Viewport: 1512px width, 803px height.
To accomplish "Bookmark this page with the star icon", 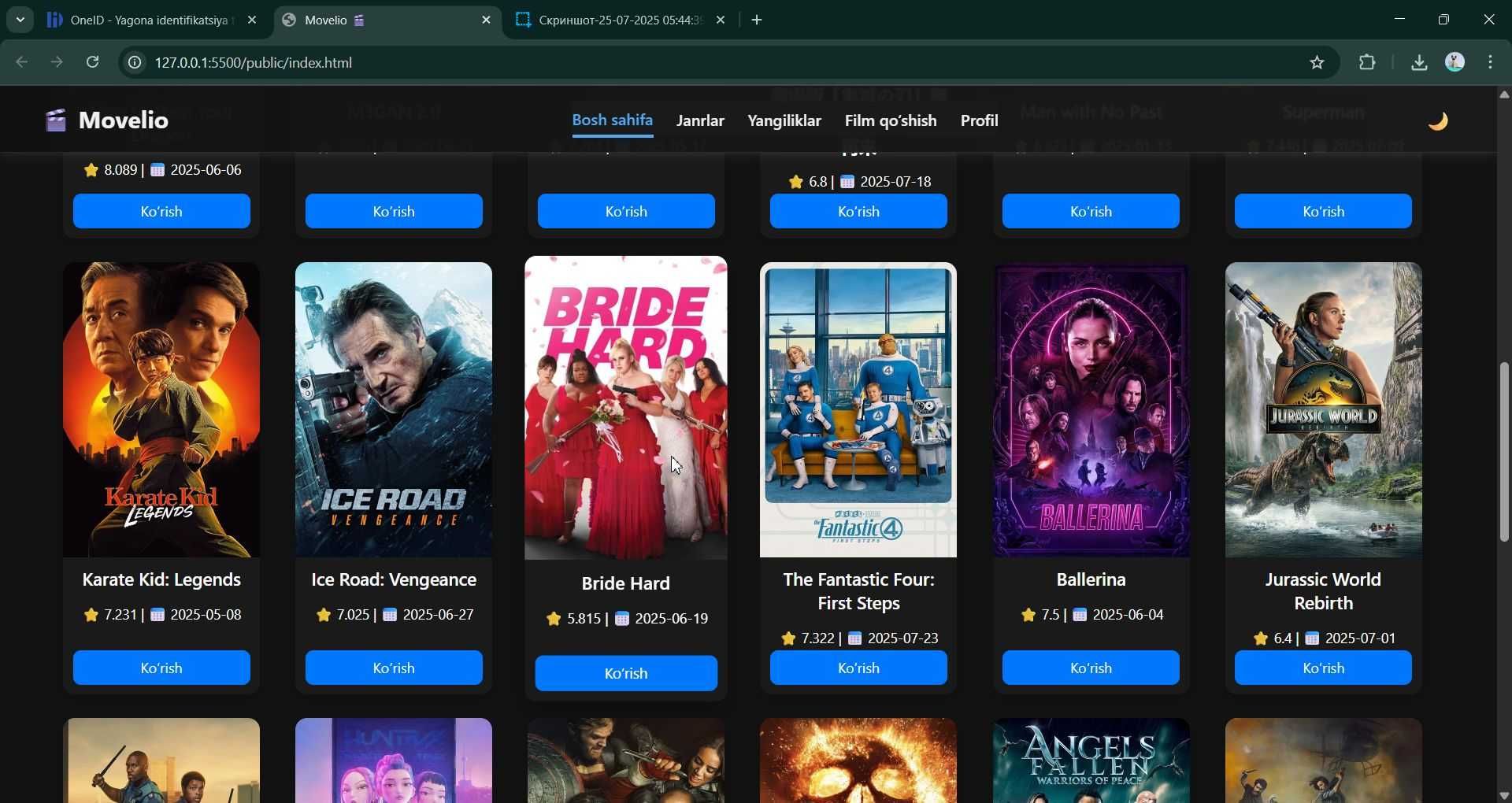I will pos(1317,63).
